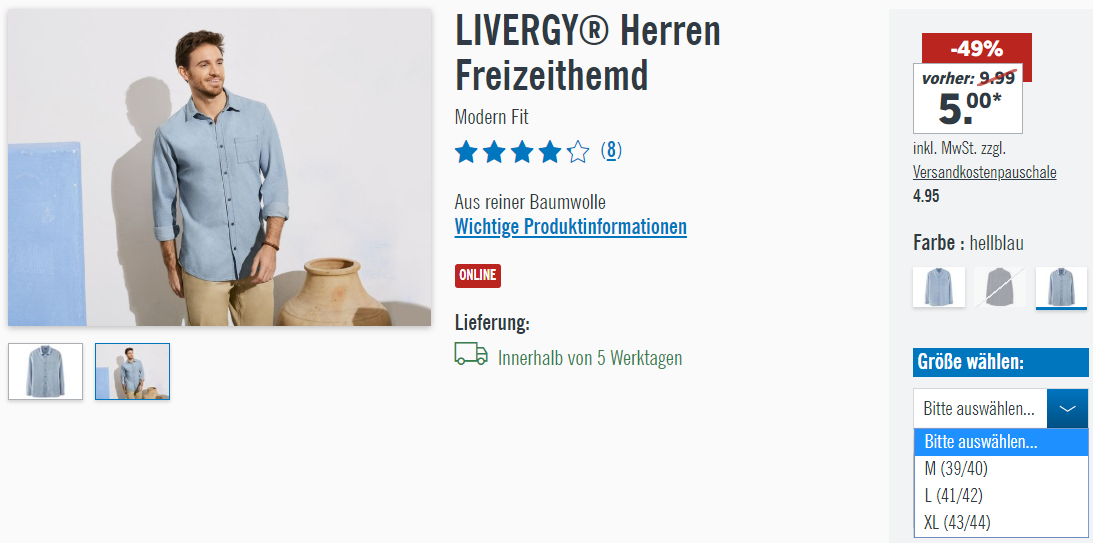Select the highlighted hellblau shirt swatch
The width and height of the screenshot is (1093, 543).
click(x=1061, y=287)
